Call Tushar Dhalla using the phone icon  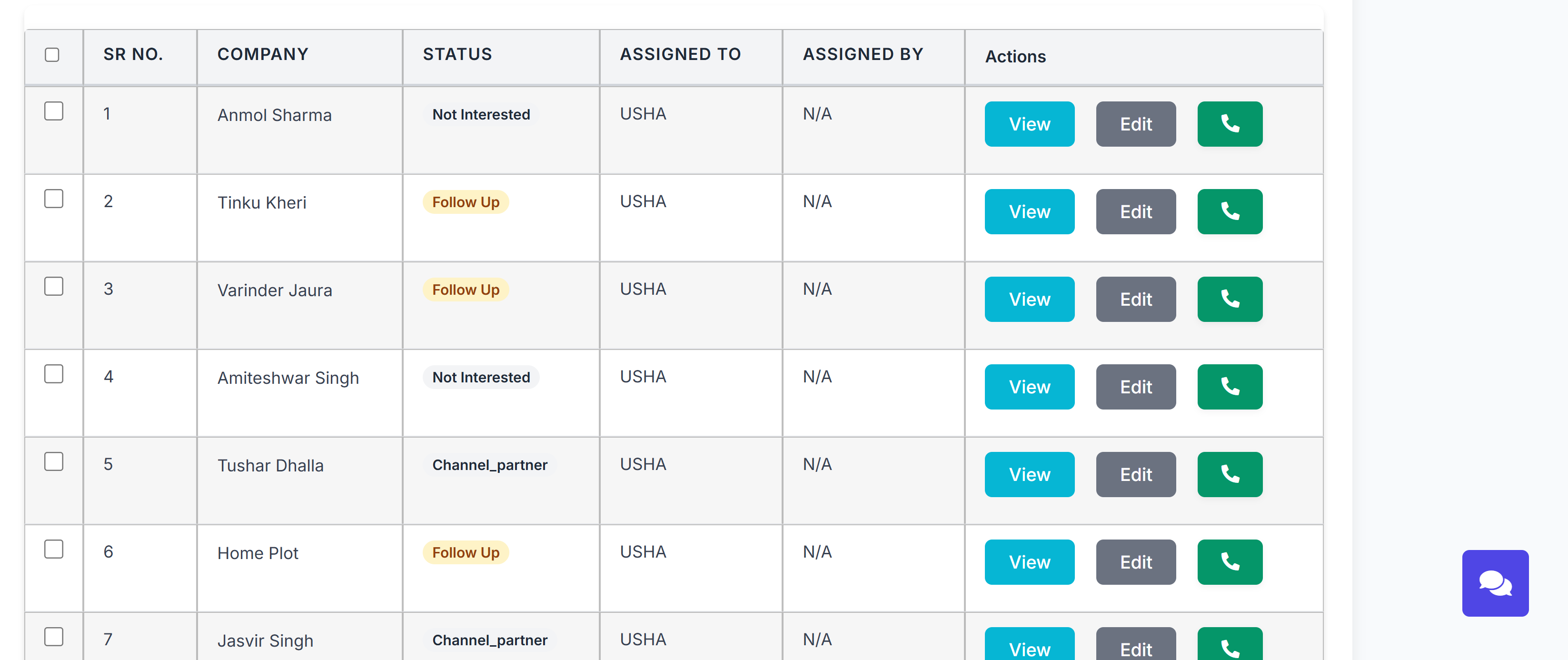[x=1230, y=474]
